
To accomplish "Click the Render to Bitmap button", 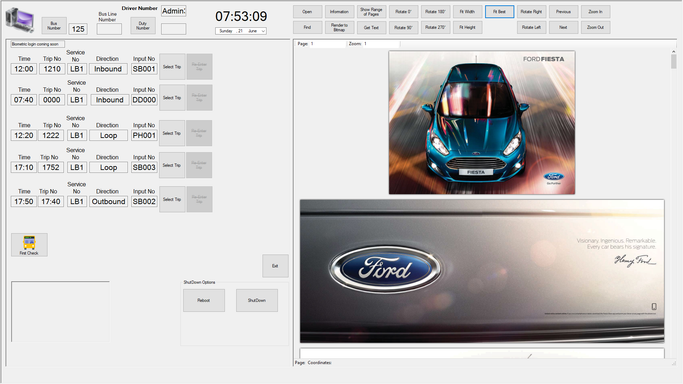I will pyautogui.click(x=339, y=27).
